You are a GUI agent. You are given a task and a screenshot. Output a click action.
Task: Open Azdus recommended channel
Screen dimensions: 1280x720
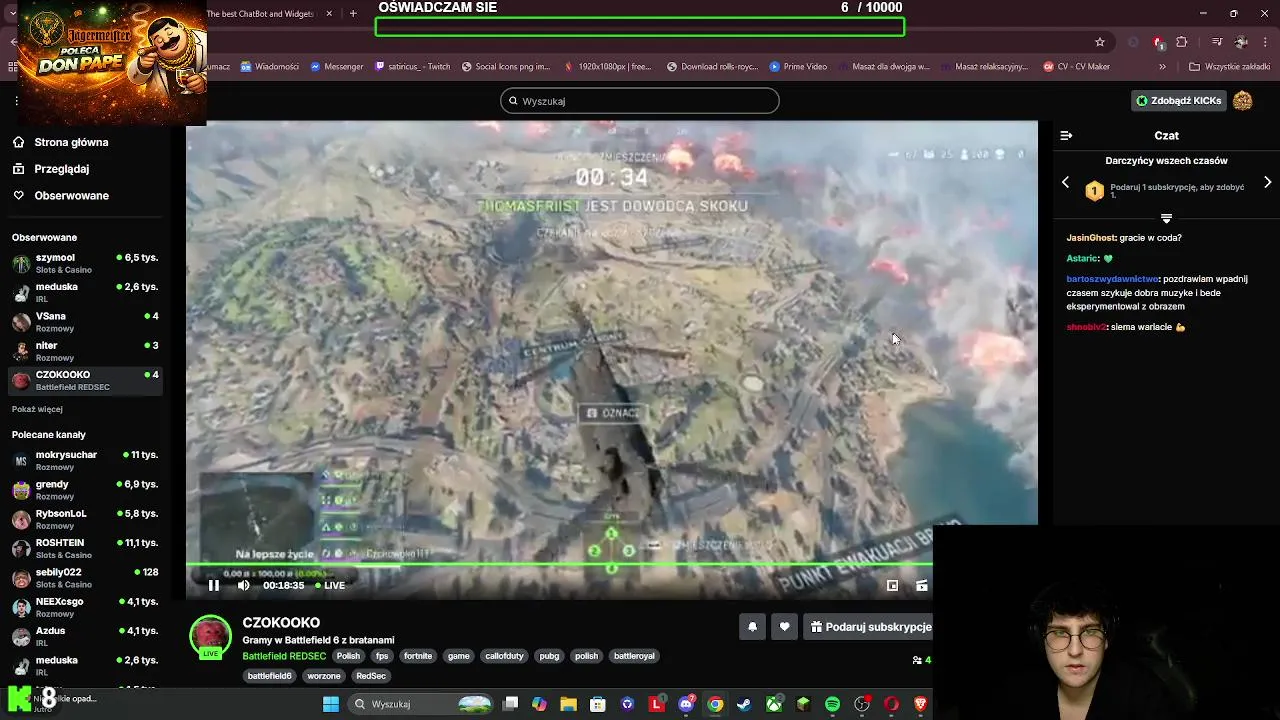[84, 636]
